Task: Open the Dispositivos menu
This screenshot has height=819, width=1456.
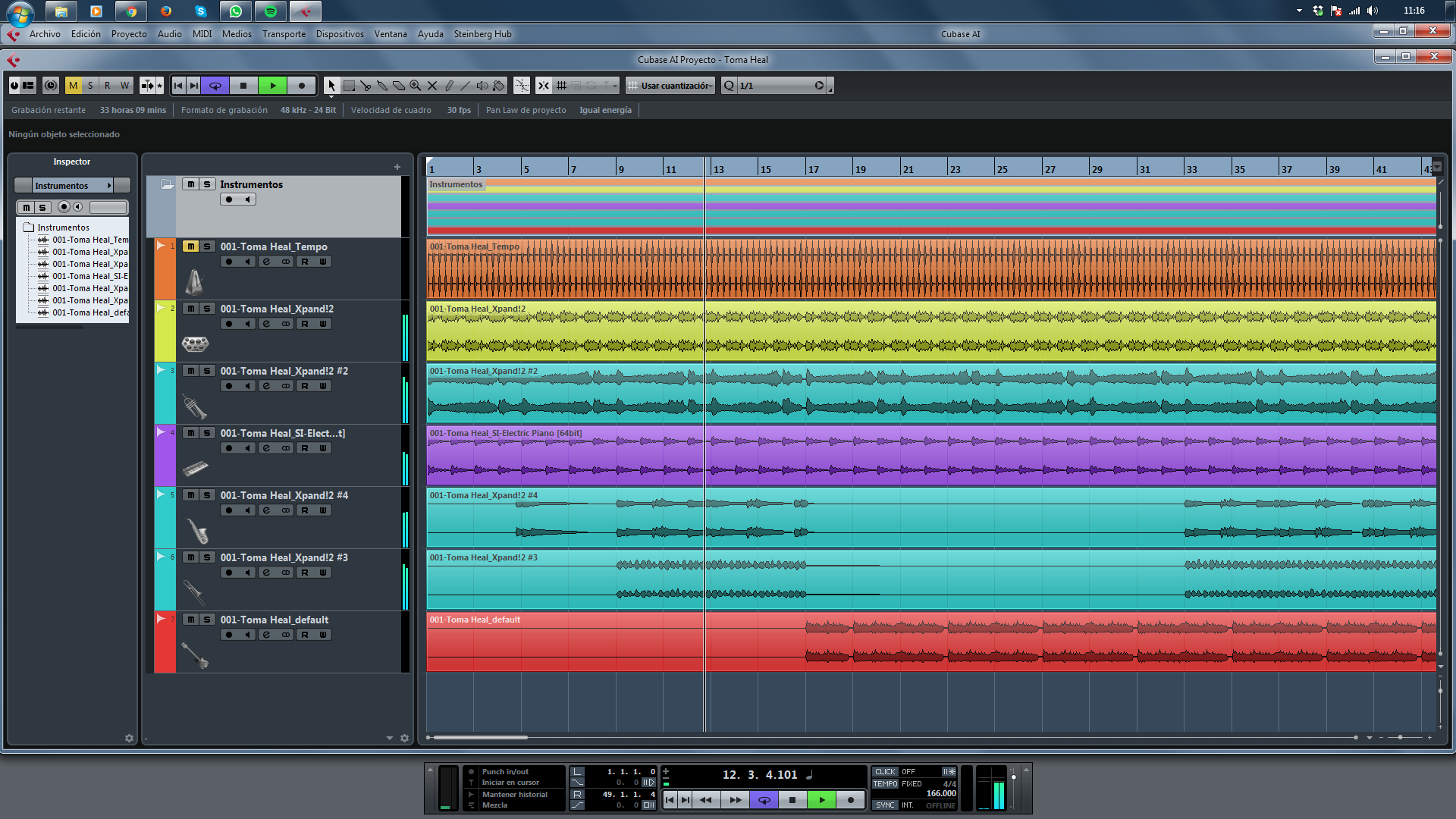Action: click(x=340, y=34)
